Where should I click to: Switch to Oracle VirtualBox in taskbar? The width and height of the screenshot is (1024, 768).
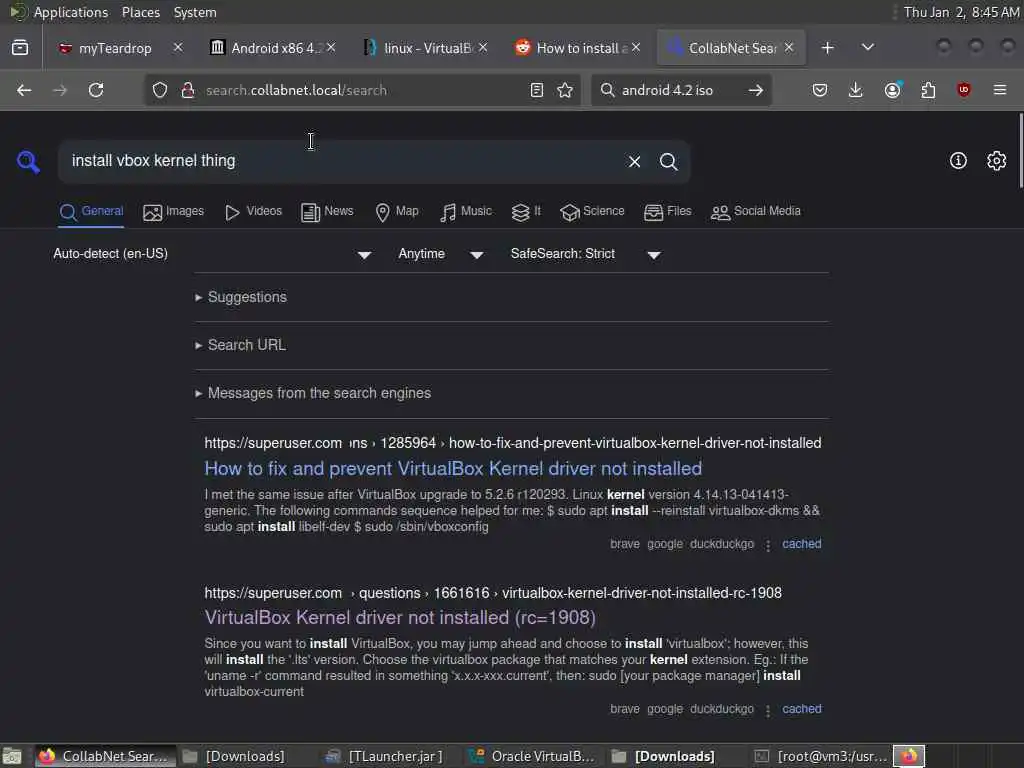tap(532, 756)
